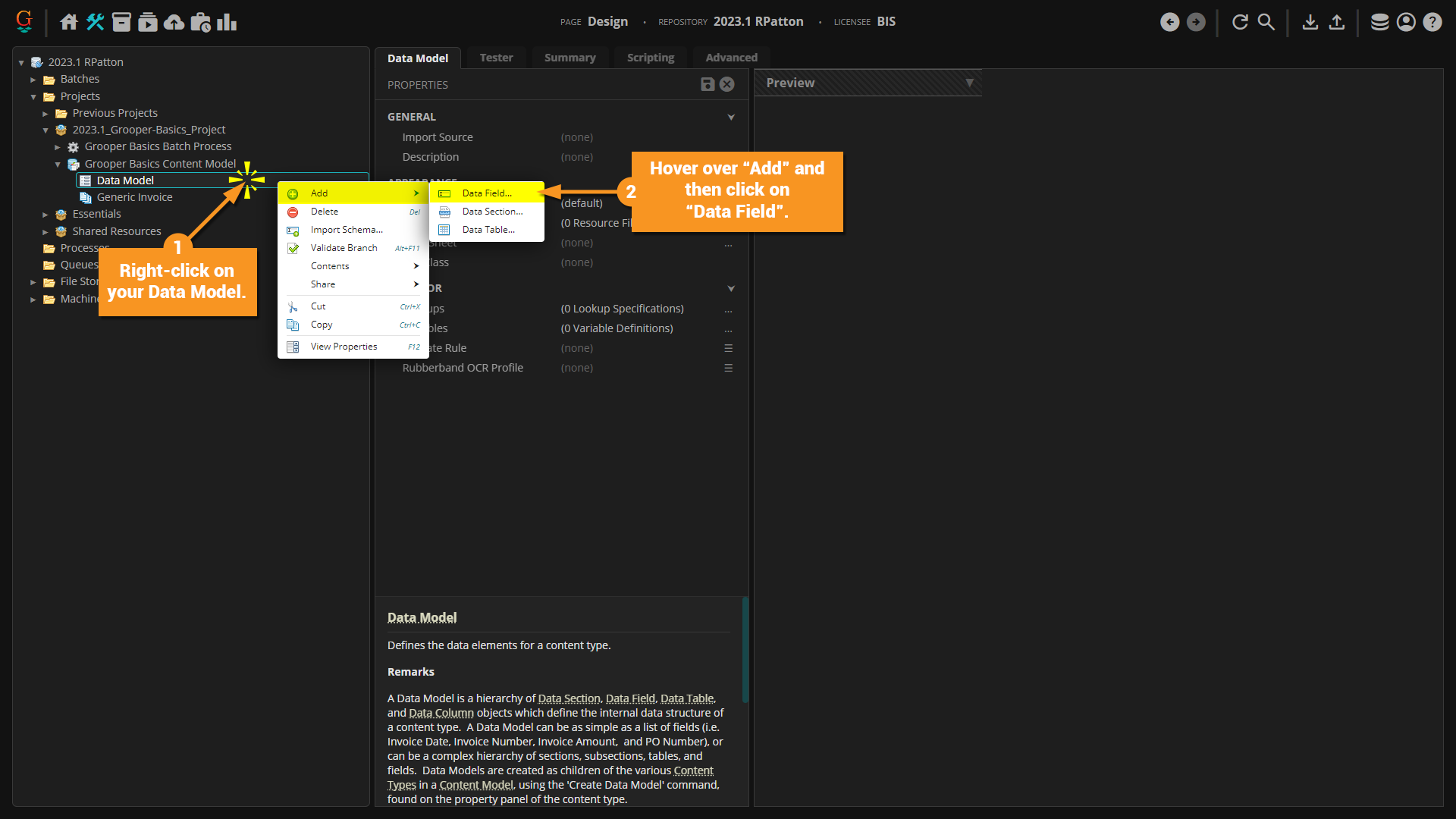
Task: Save properties using the disk icon
Action: tap(708, 84)
